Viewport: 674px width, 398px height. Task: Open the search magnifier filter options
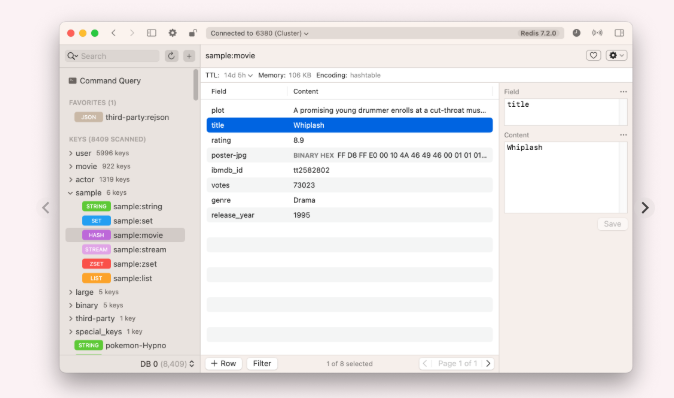click(x=72, y=56)
